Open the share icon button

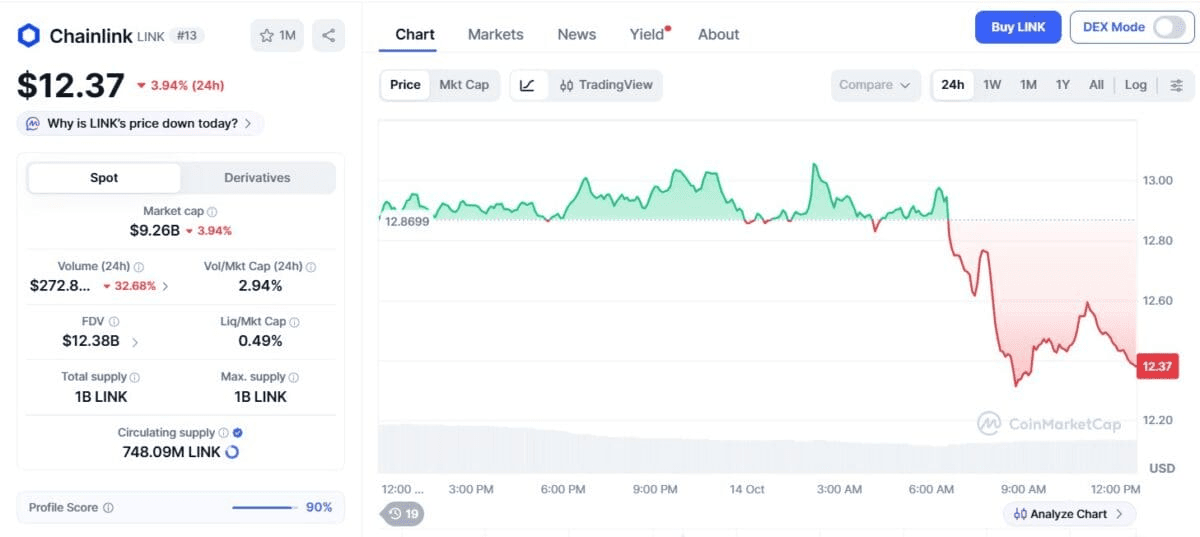point(328,36)
